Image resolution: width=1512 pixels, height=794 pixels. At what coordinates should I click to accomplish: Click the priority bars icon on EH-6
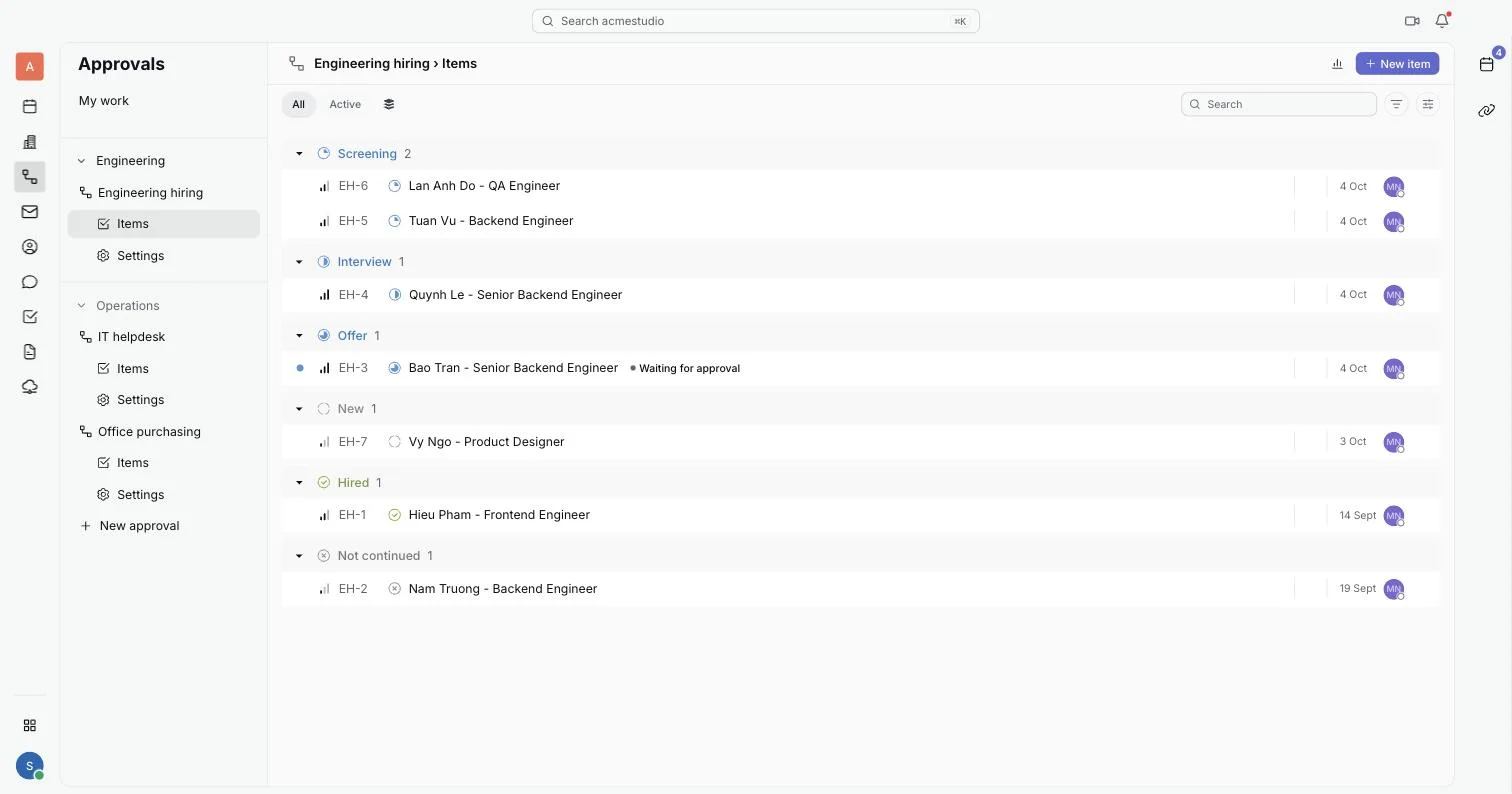(x=324, y=186)
